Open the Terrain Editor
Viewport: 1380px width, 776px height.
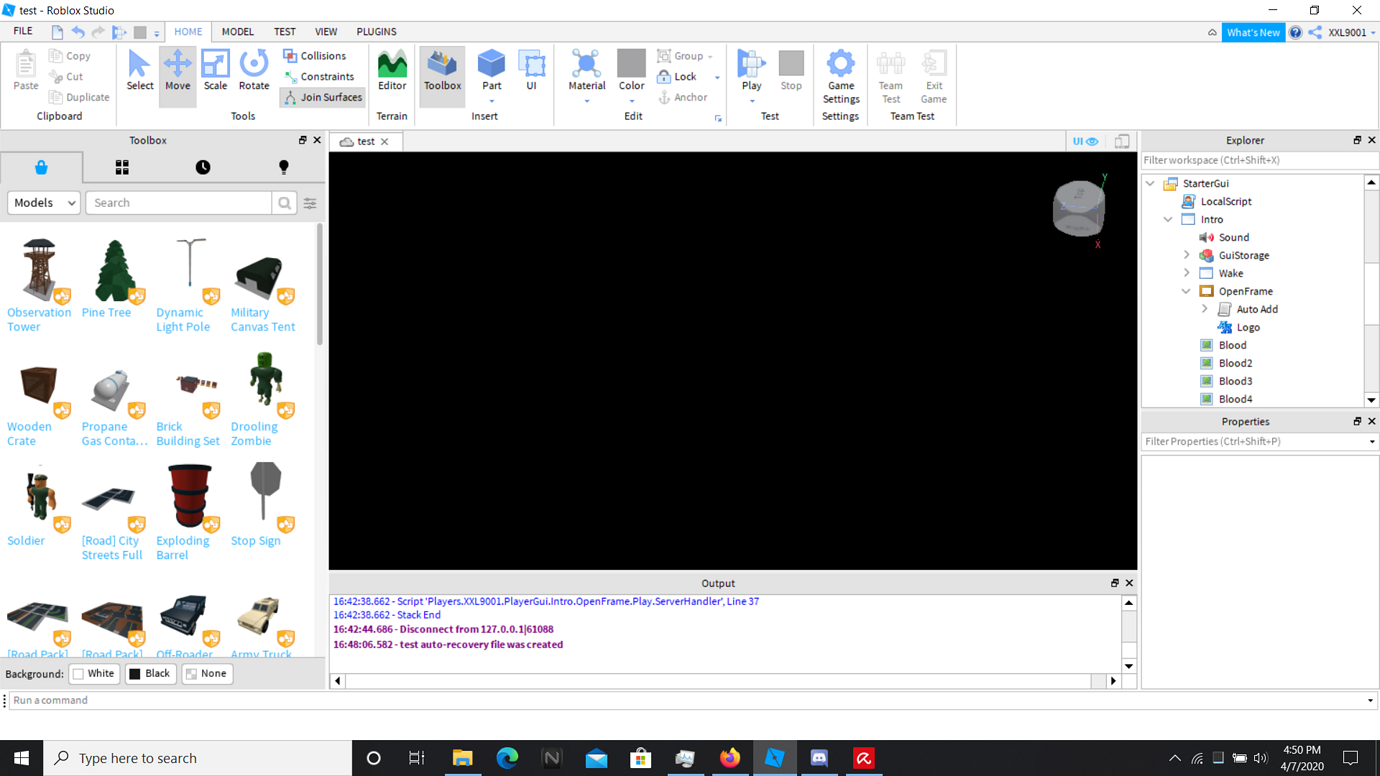[x=392, y=72]
